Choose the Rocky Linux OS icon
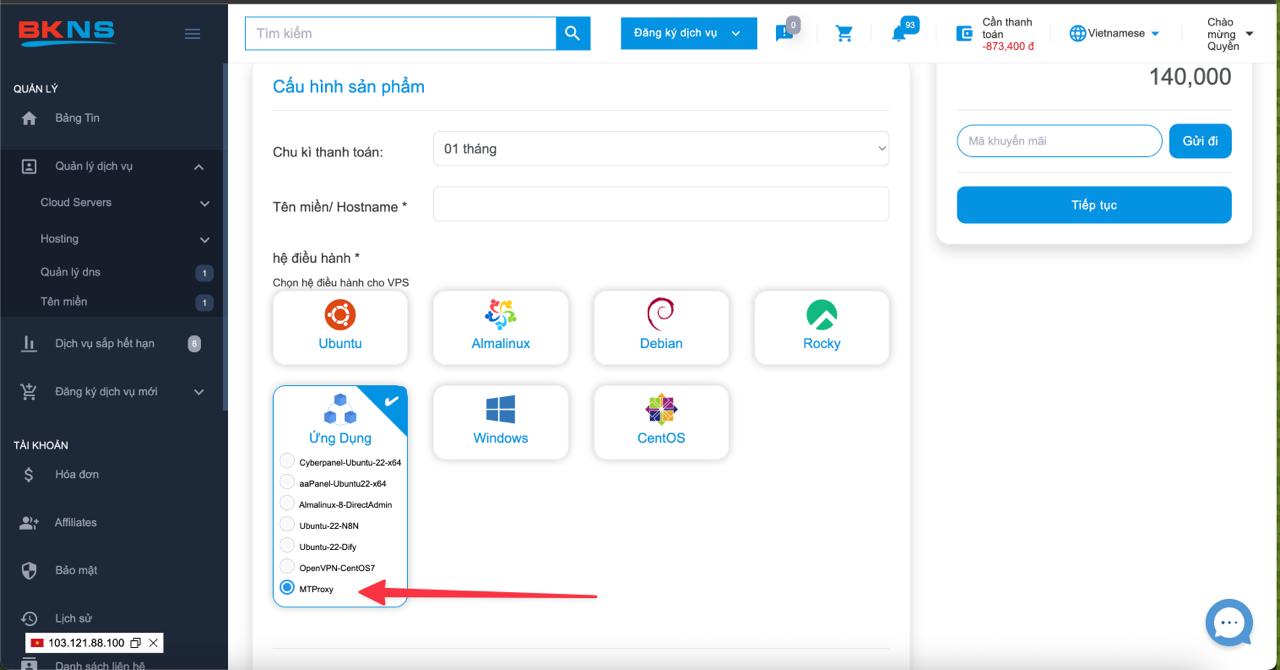The width and height of the screenshot is (1280, 670). 821,327
